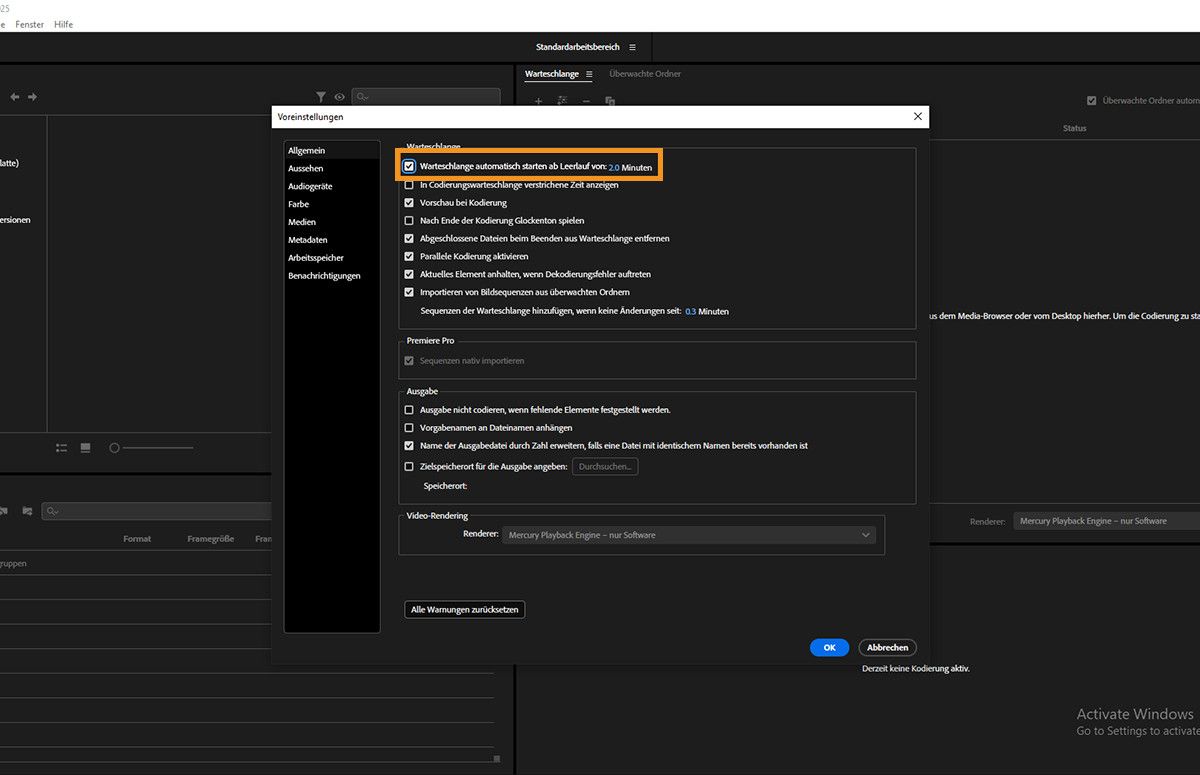Viewport: 1200px width, 775px height.
Task: Toggle Aktuelles Element anhalten checkbox
Action: (x=409, y=274)
